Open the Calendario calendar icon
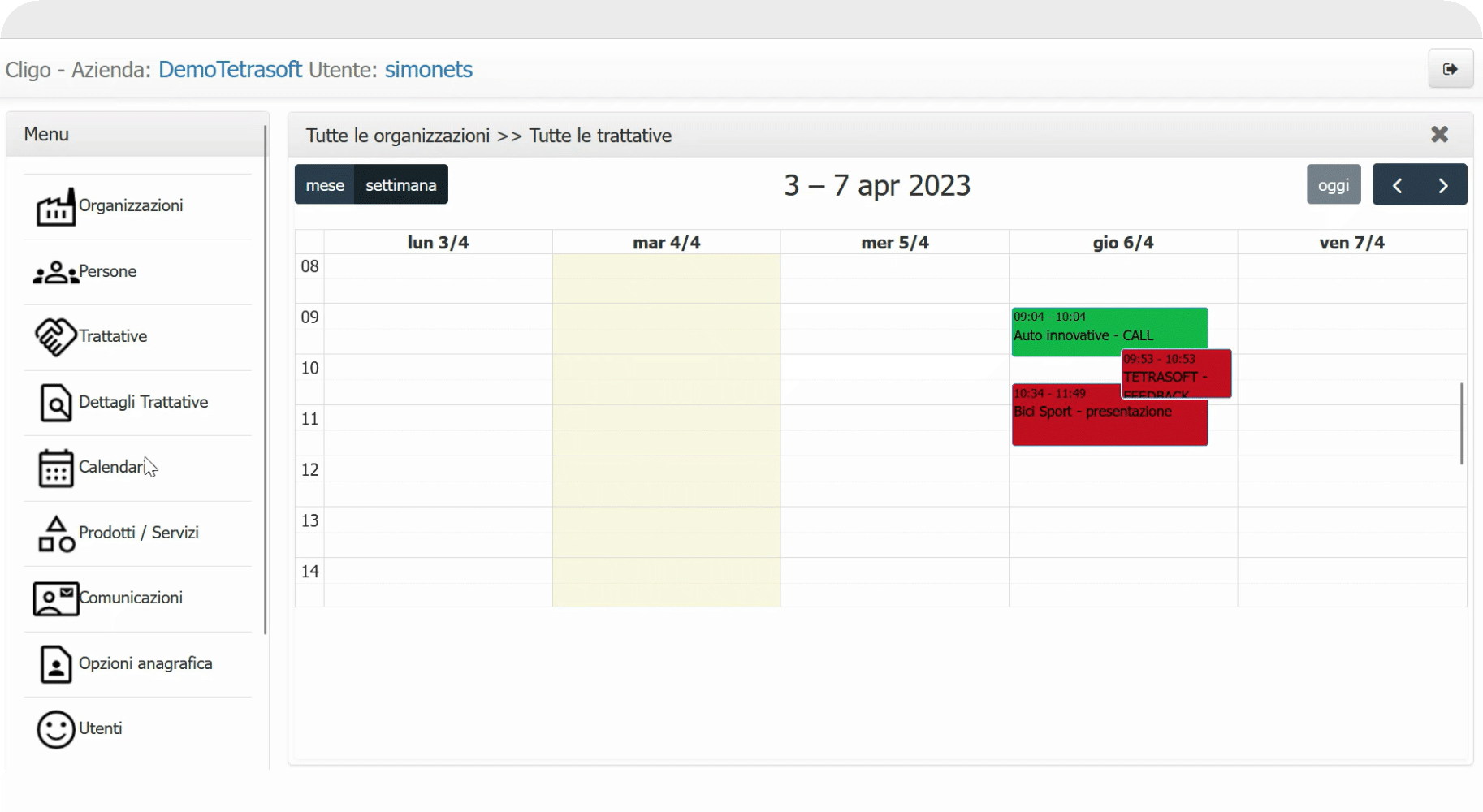This screenshot has width=1483, height=812. (55, 468)
